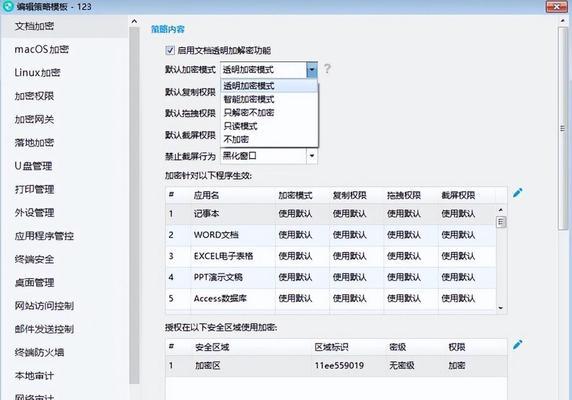Click the pencil edit icon beside program table
This screenshot has width=572, height=400.
point(518,193)
